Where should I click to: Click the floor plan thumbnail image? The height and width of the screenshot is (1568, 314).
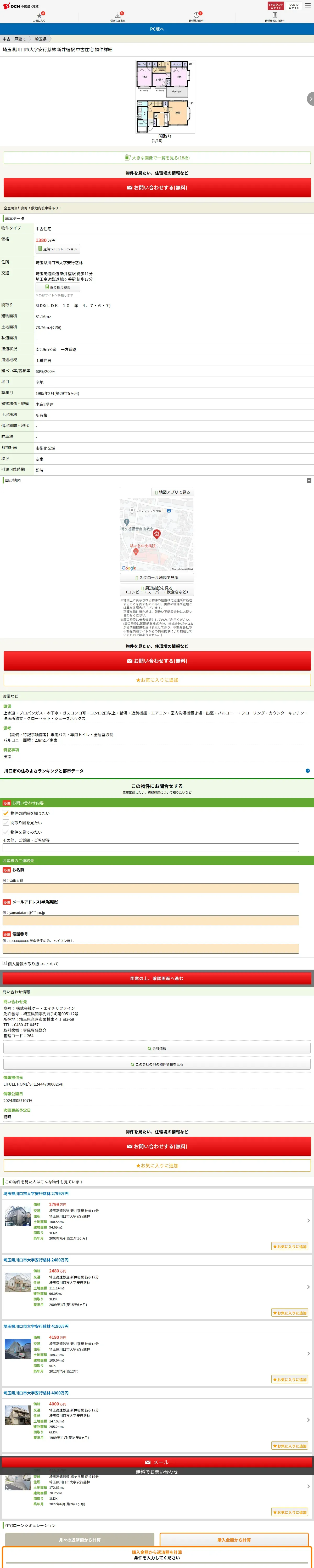(x=165, y=96)
